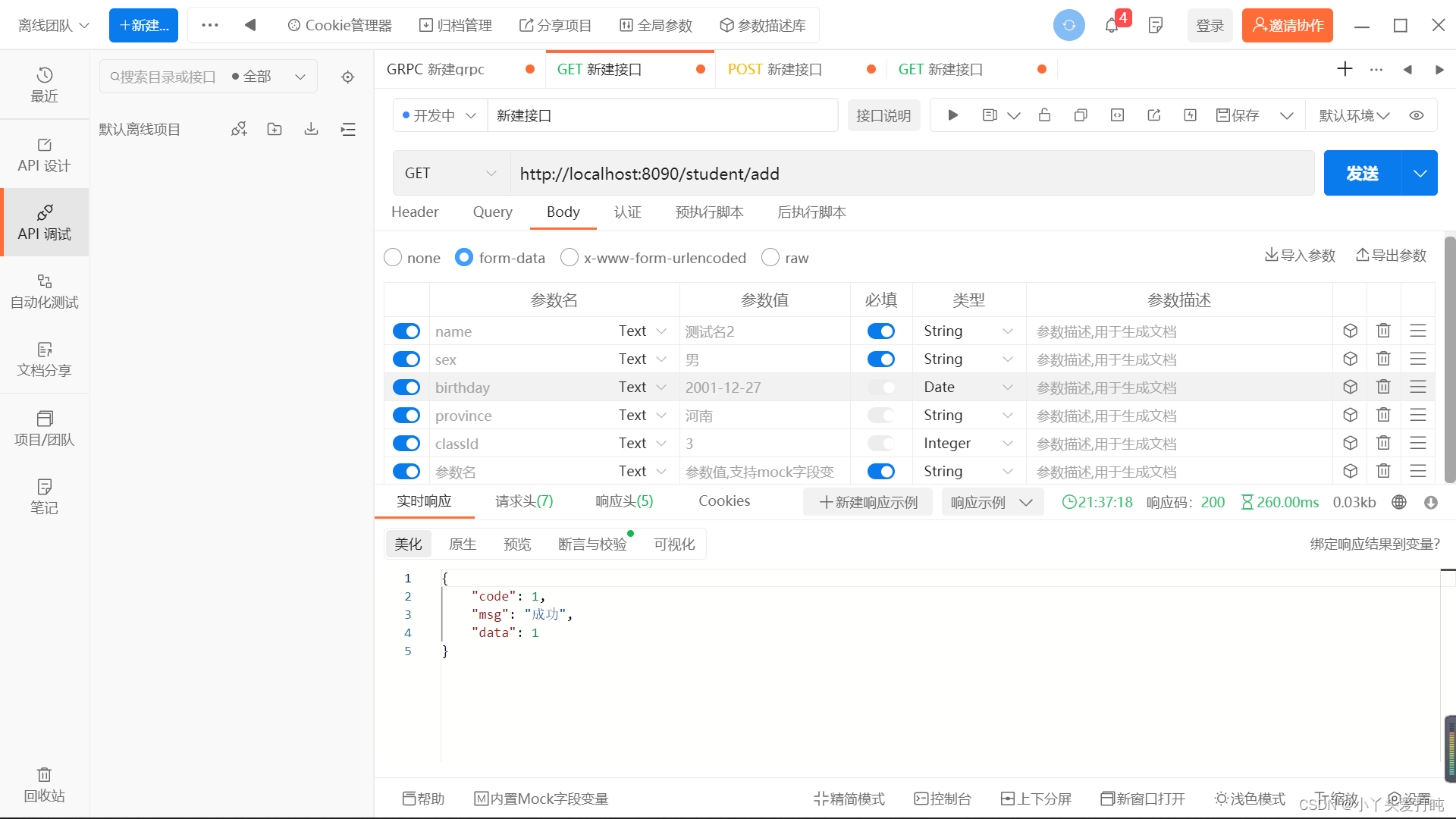Click the Cookie管理器 icon in top bar
Viewport: 1456px width, 819px height.
pos(296,25)
